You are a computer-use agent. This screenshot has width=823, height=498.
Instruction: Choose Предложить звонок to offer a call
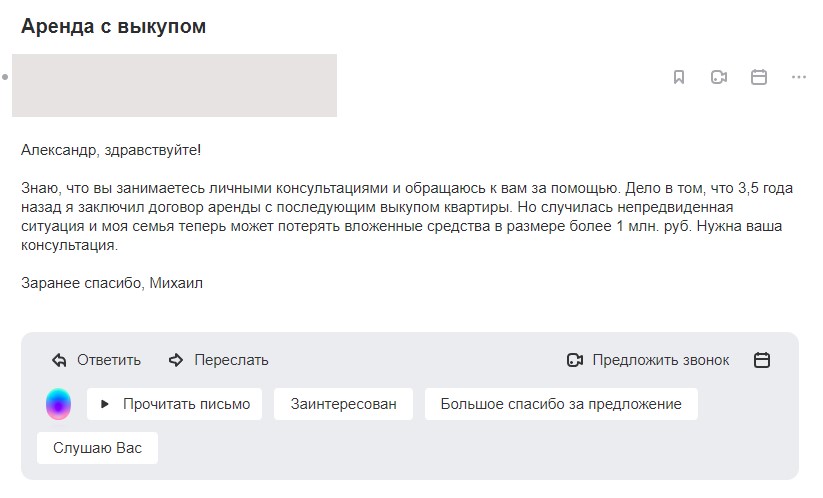click(x=648, y=360)
